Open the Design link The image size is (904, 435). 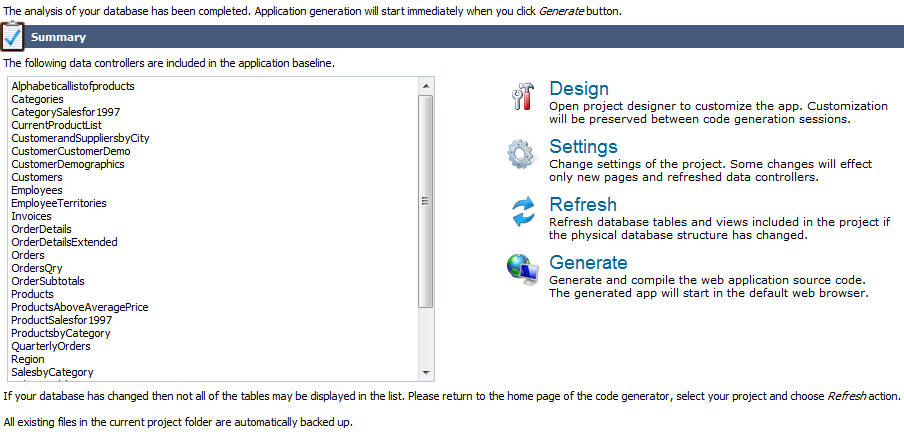pos(579,89)
